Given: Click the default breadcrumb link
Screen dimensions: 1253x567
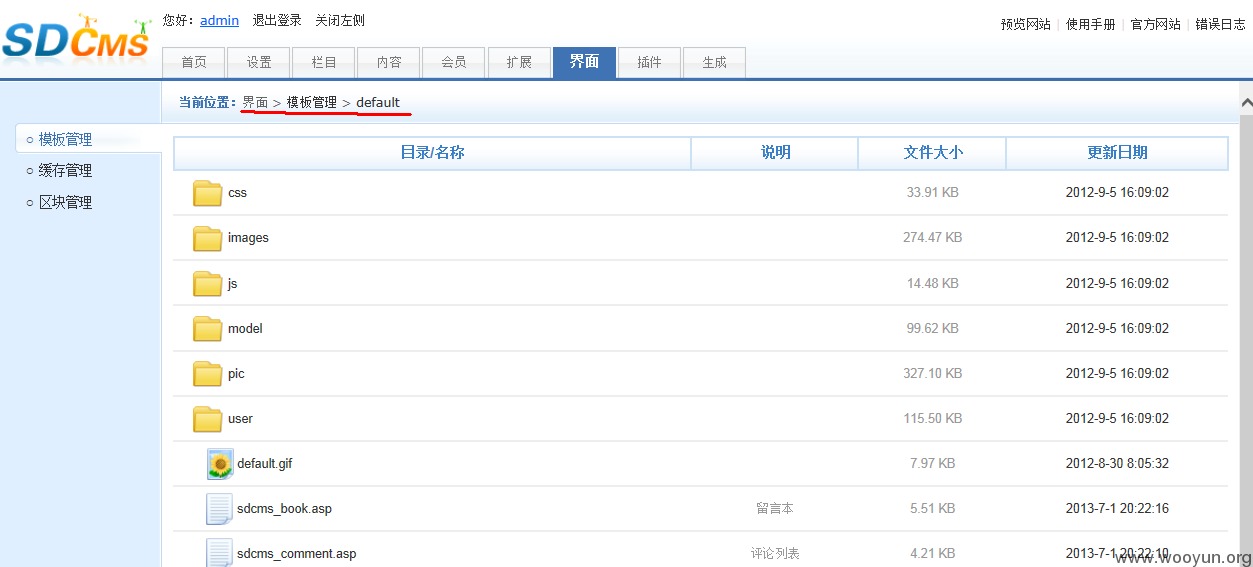Looking at the screenshot, I should 378,102.
